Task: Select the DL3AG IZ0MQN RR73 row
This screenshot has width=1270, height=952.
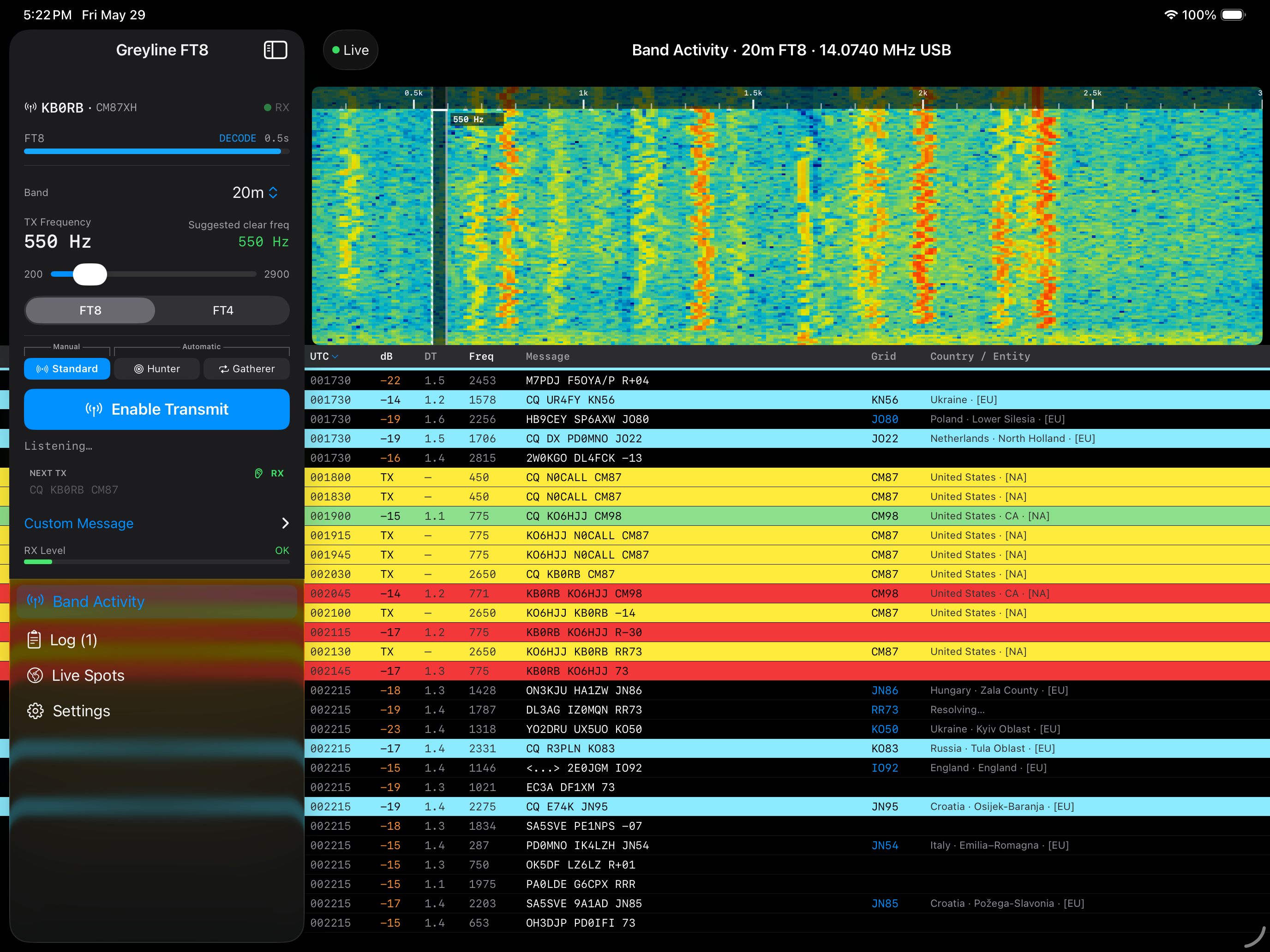Action: [786, 710]
